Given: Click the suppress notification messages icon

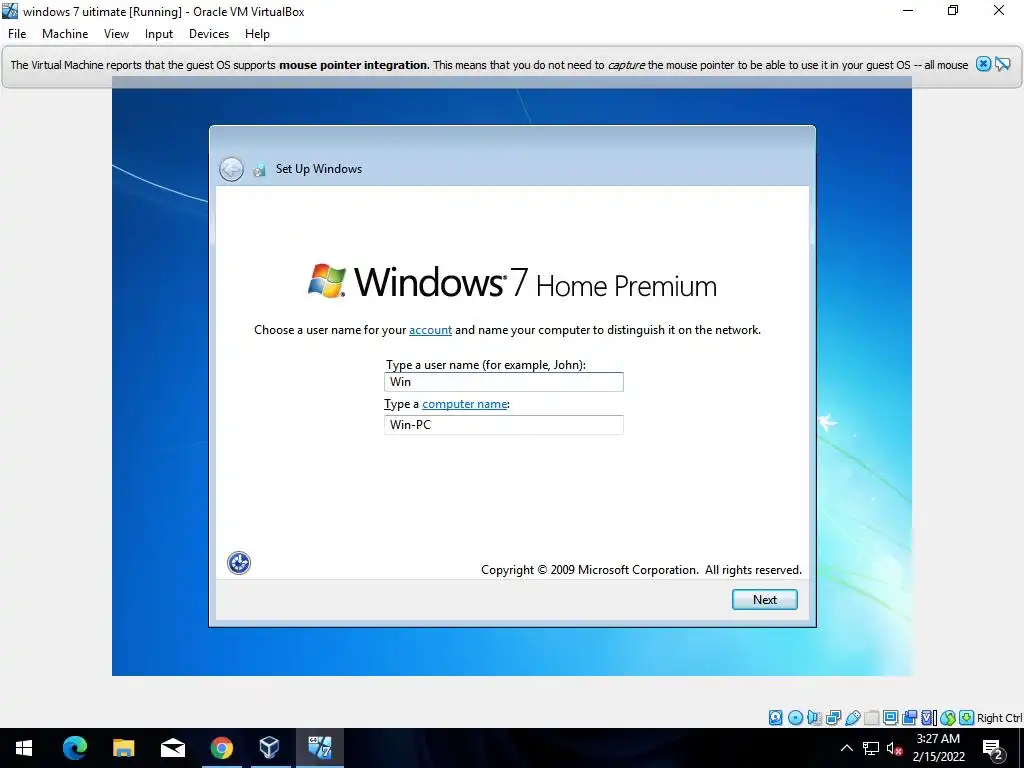Looking at the screenshot, I should pyautogui.click(x=1002, y=64).
